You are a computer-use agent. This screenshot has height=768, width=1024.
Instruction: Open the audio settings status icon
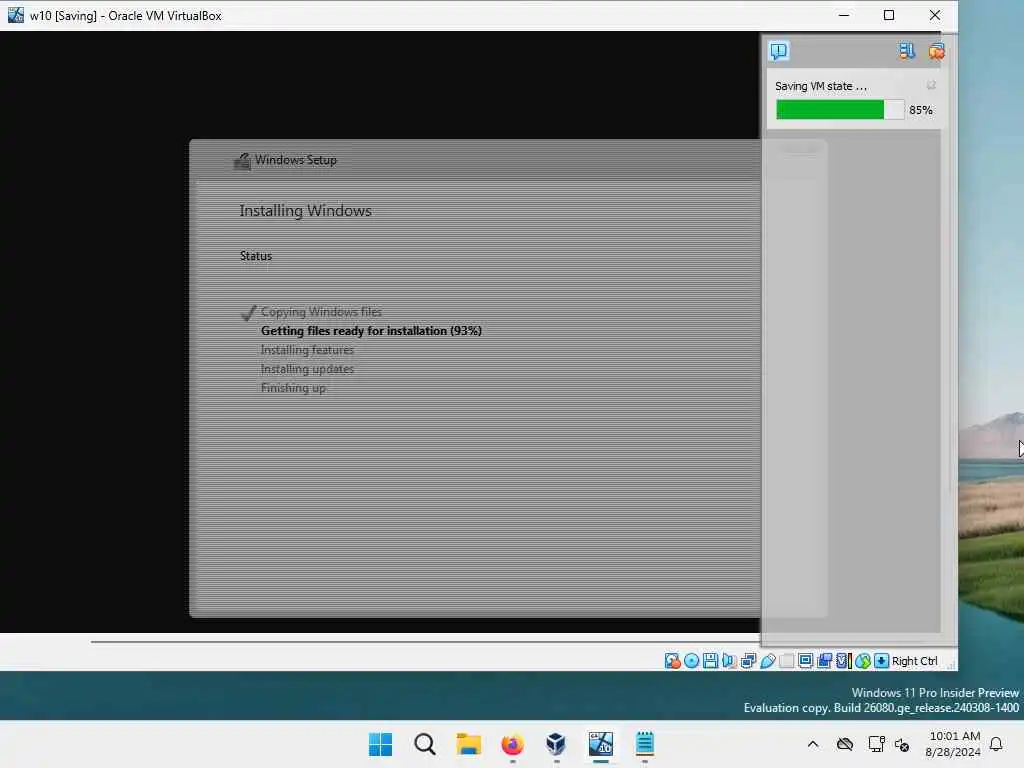[729, 661]
